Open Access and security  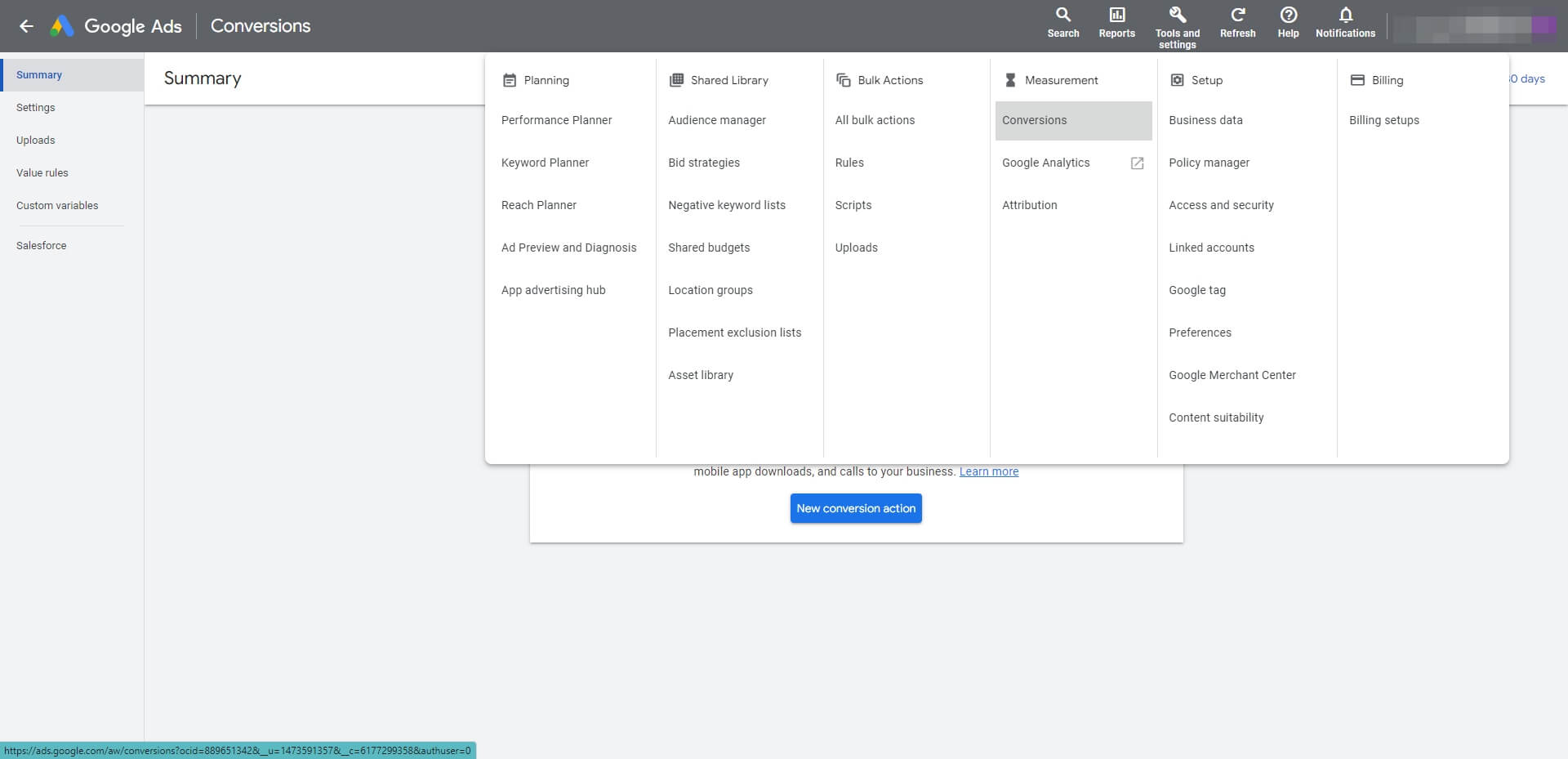tap(1221, 205)
